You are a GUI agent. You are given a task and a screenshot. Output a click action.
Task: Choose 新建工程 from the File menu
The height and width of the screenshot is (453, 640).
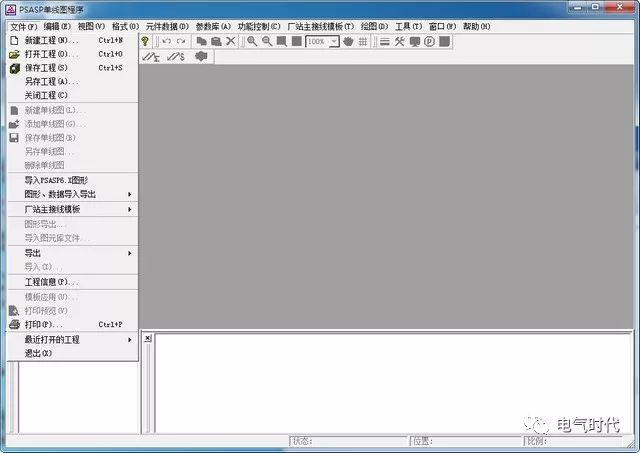click(x=50, y=40)
